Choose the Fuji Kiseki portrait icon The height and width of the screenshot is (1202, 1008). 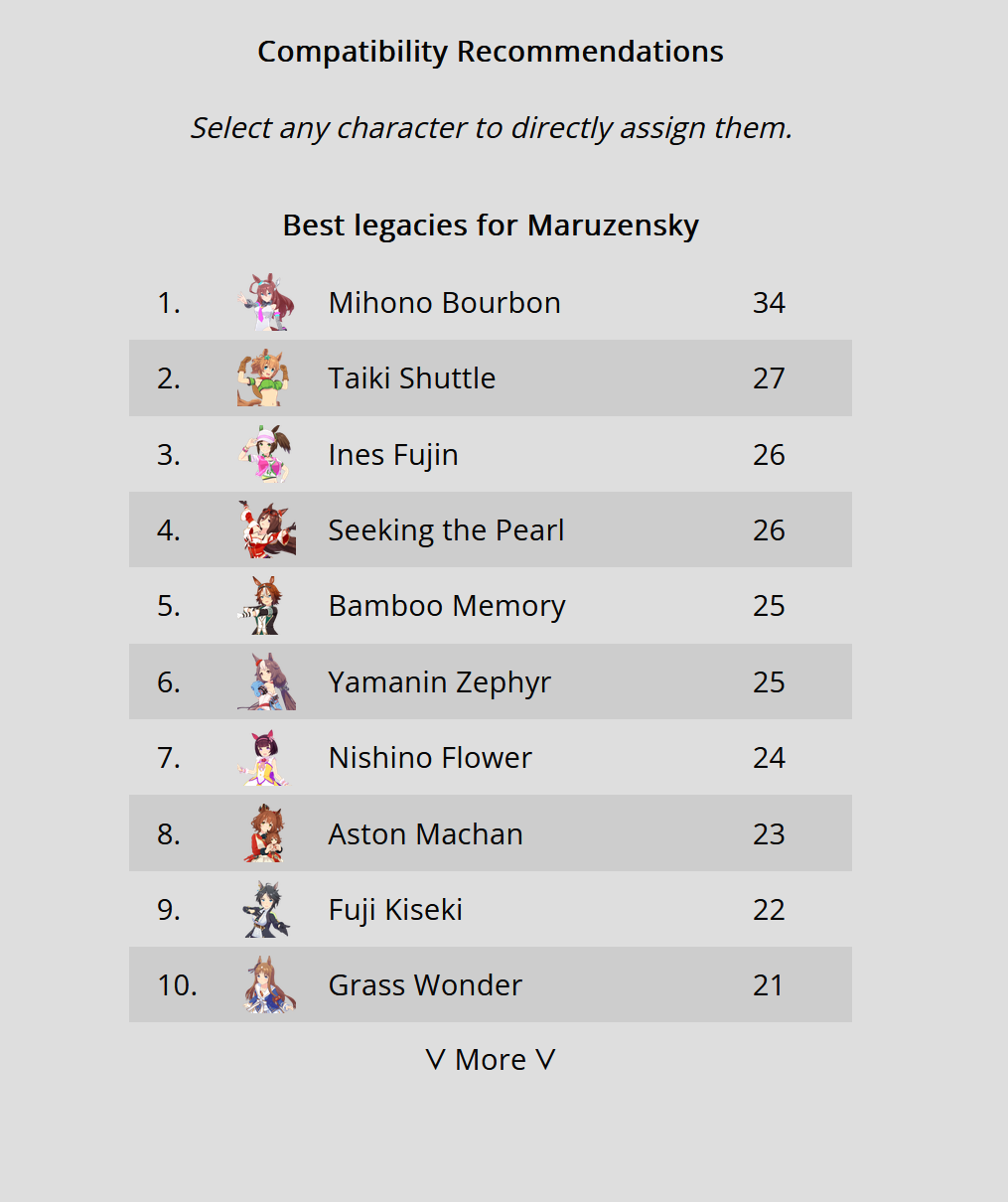267,909
